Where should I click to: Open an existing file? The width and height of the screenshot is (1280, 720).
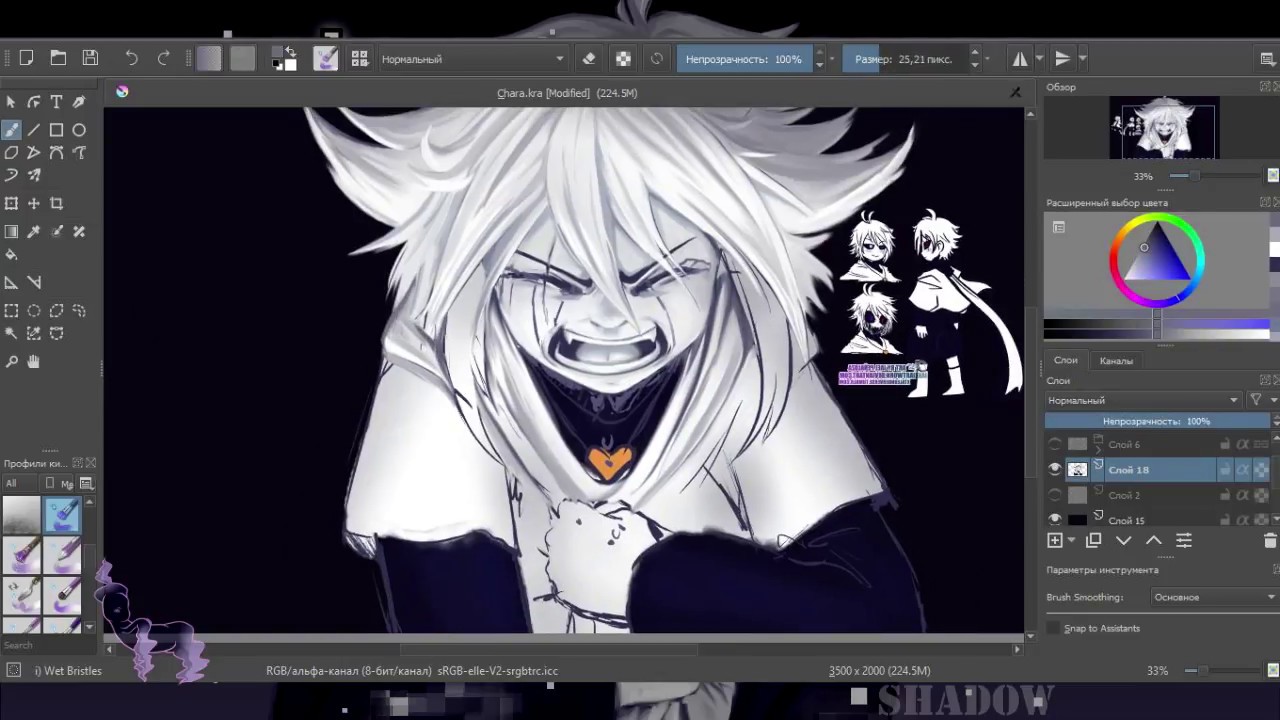tap(58, 58)
